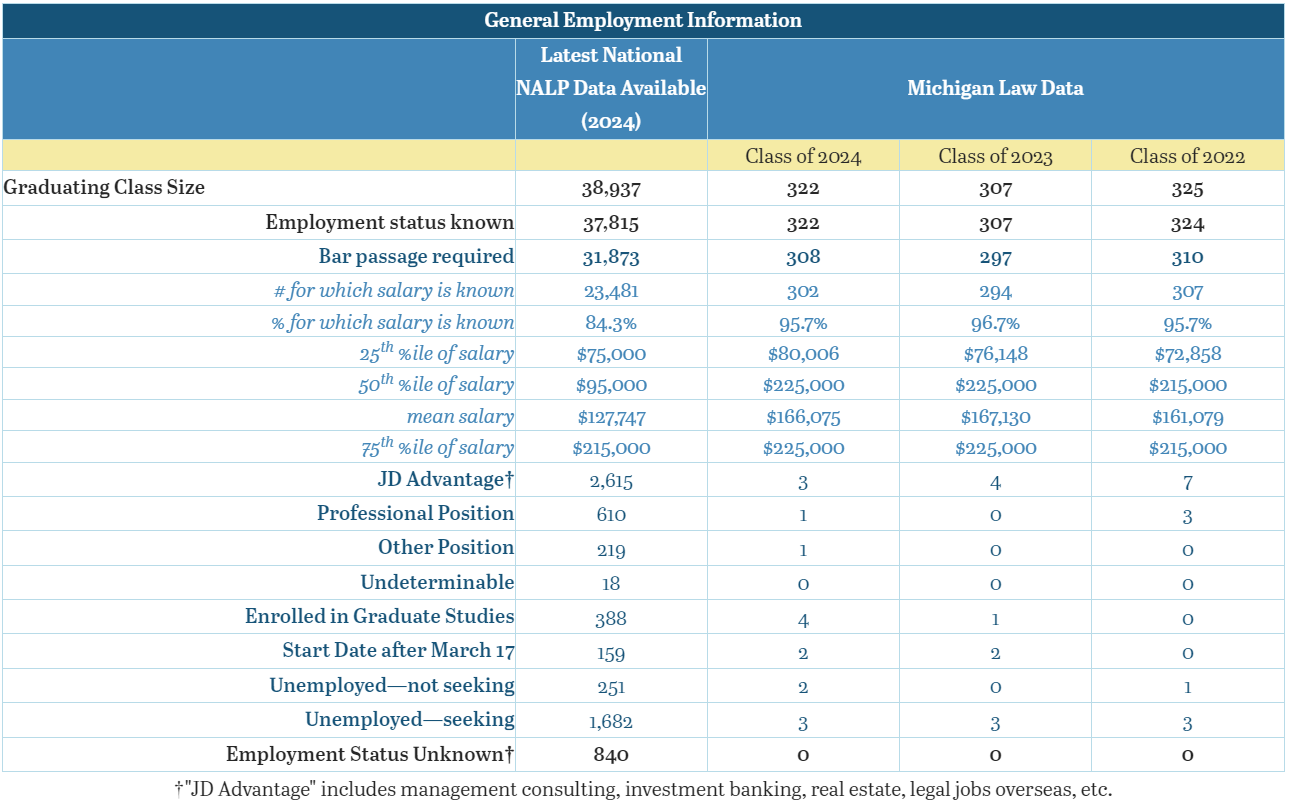Click the Class of 2022 25th percentile $72,858

point(1187,354)
